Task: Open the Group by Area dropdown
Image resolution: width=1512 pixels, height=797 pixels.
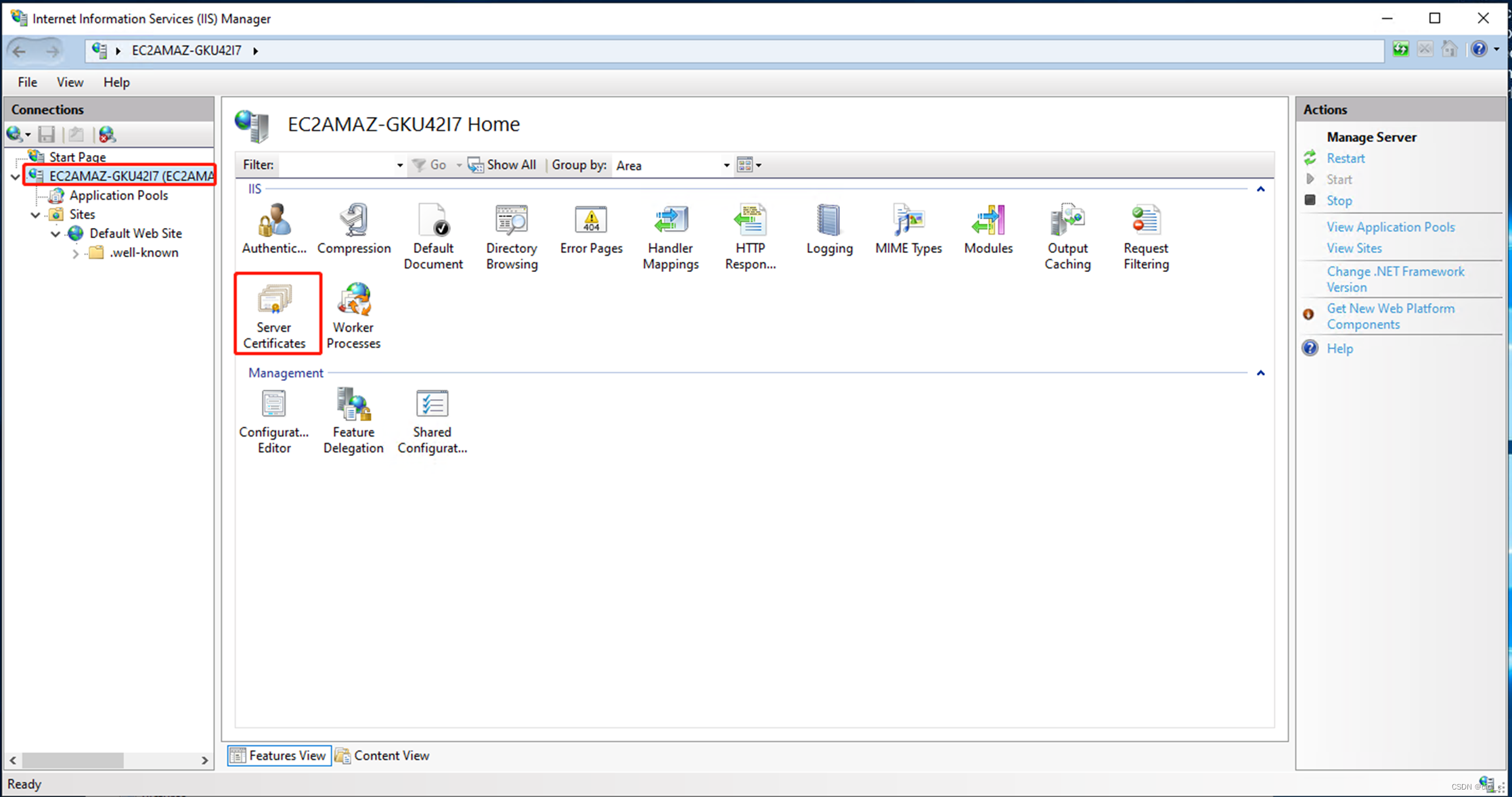Action: point(726,166)
